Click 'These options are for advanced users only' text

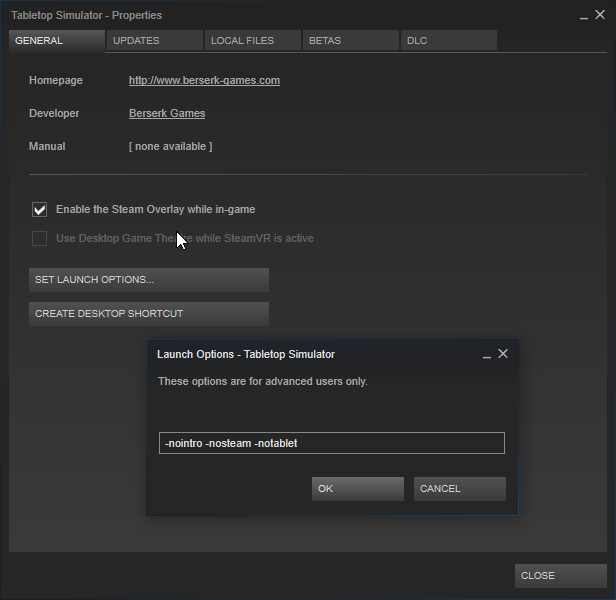pyautogui.click(x=263, y=382)
